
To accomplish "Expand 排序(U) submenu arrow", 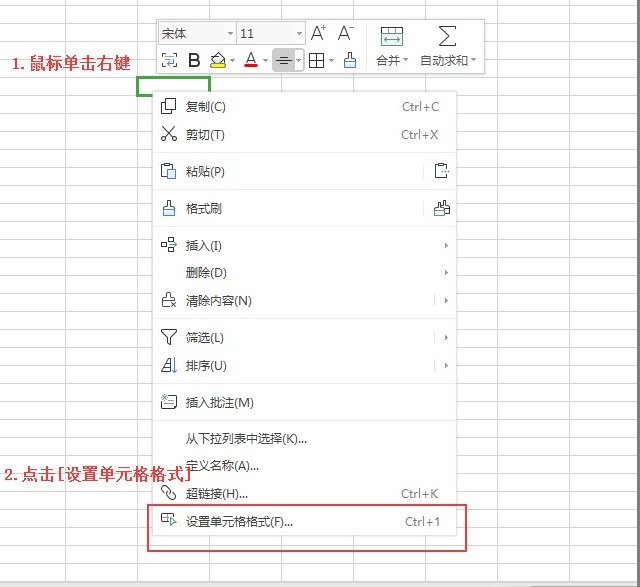I will [446, 365].
